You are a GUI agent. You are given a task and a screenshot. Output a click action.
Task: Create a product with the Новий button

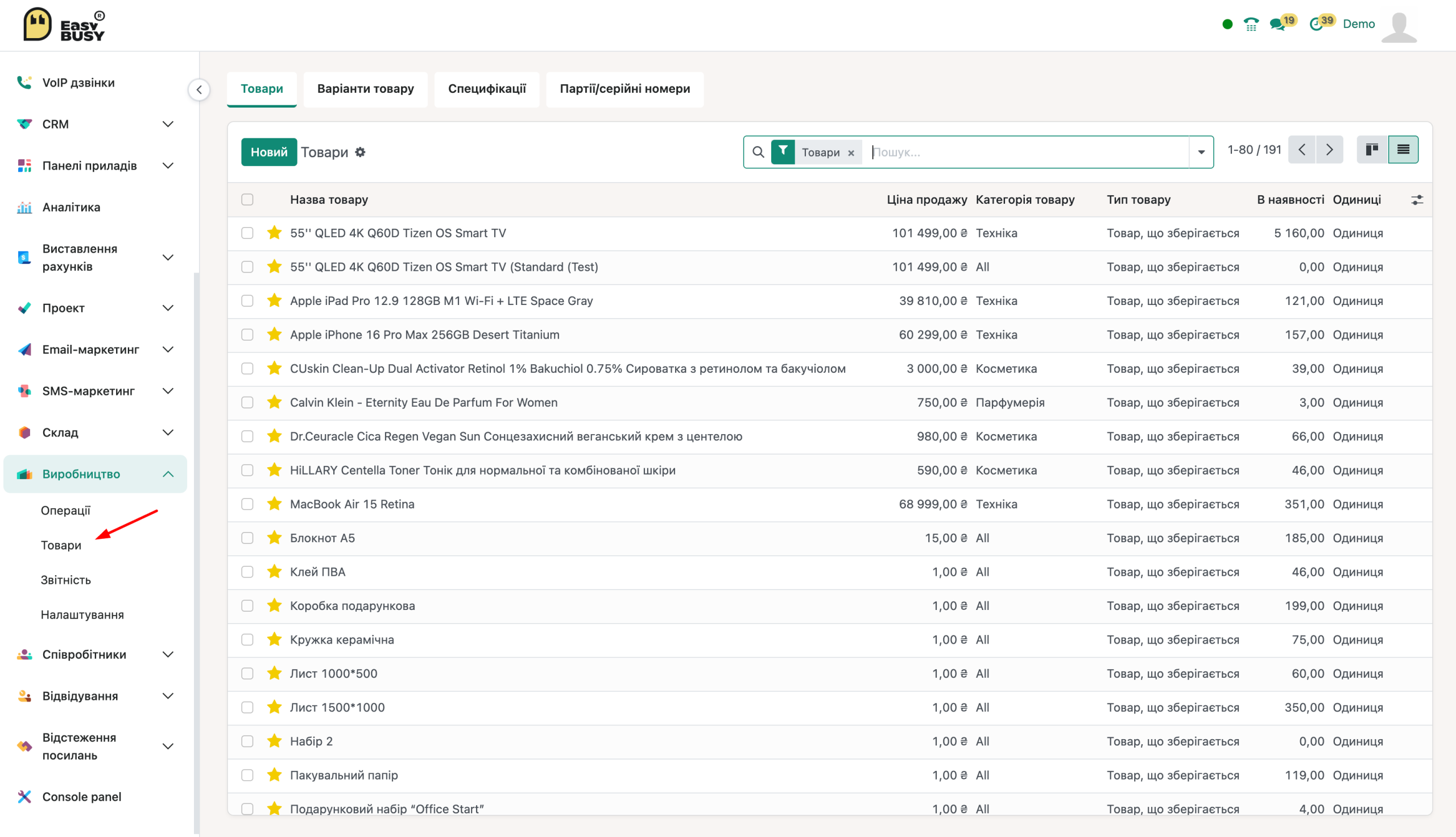point(269,152)
